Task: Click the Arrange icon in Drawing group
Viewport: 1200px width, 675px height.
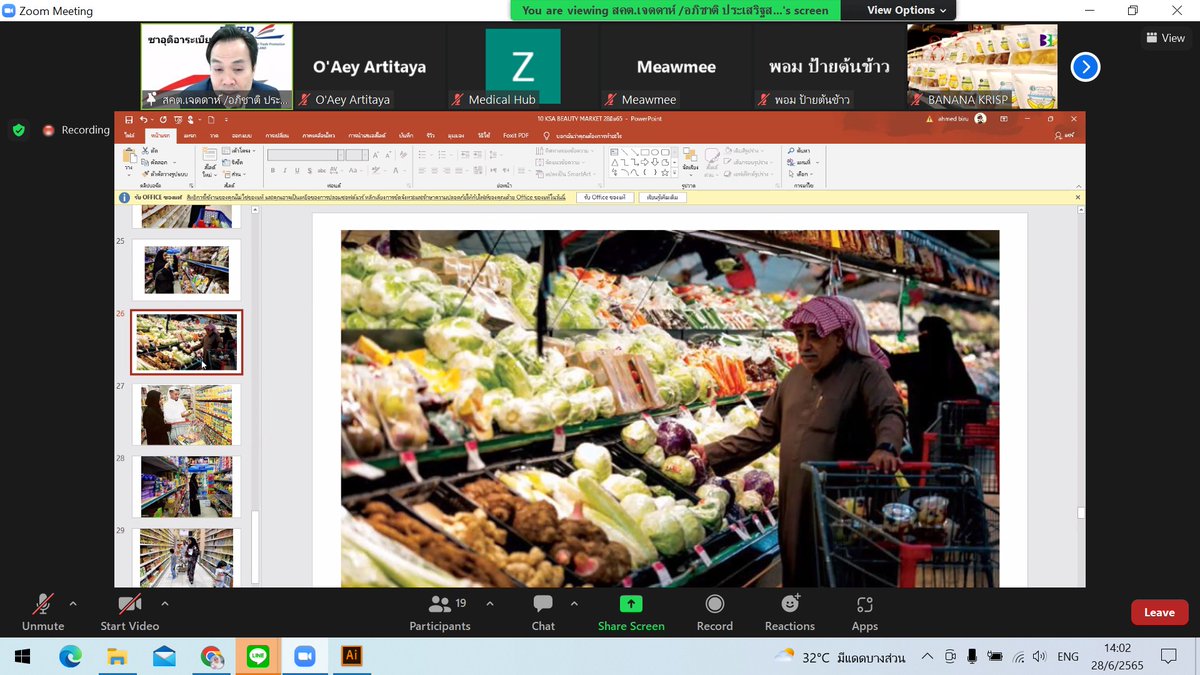Action: [x=690, y=155]
